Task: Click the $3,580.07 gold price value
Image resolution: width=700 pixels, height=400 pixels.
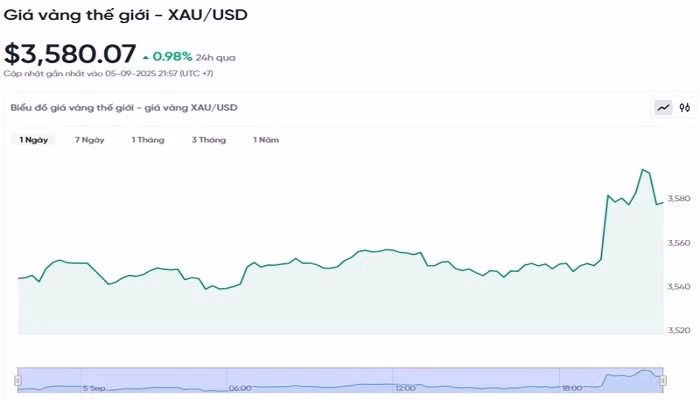Action: (69, 53)
